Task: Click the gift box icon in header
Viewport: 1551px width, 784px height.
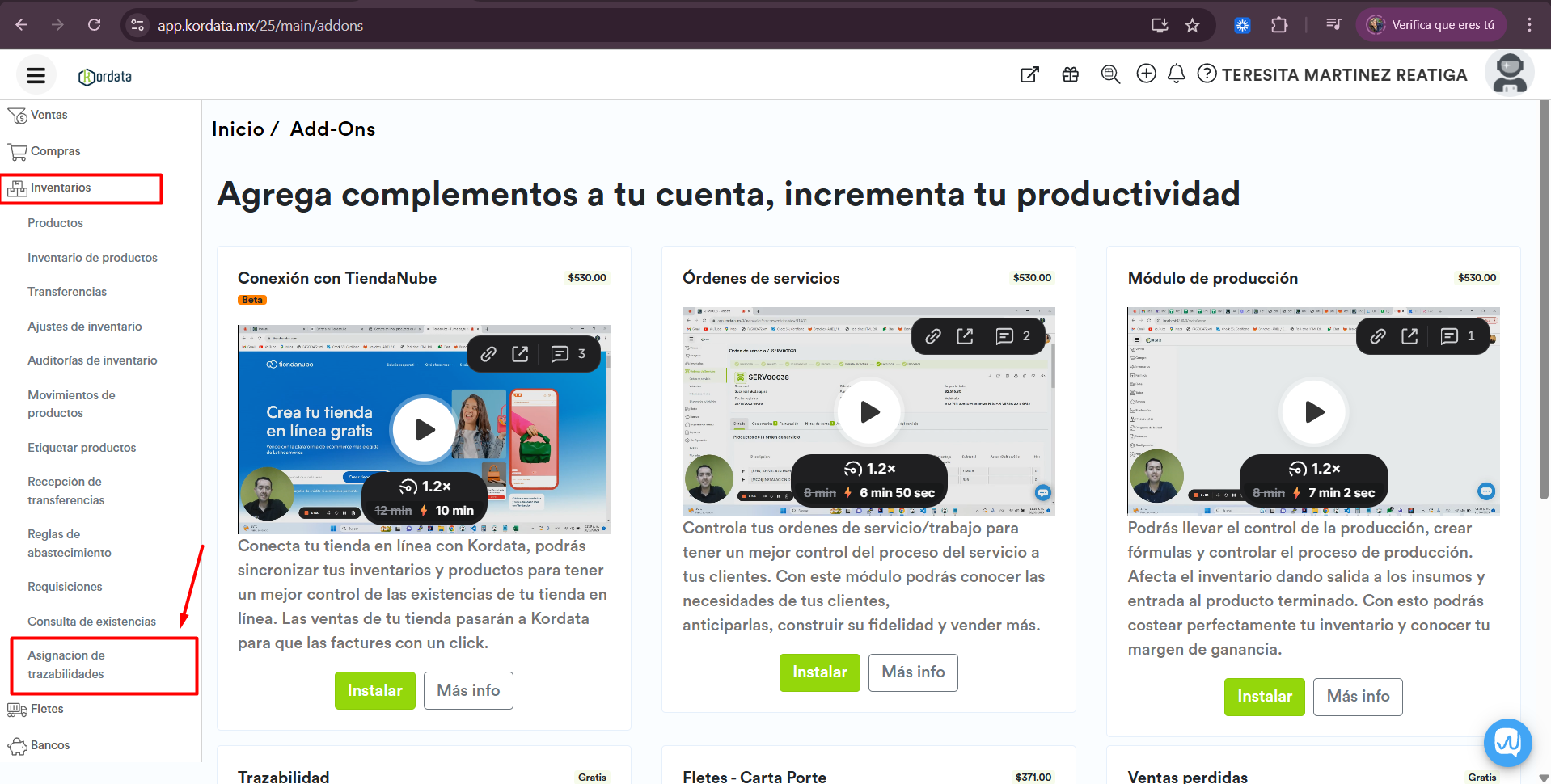Action: click(x=1071, y=74)
